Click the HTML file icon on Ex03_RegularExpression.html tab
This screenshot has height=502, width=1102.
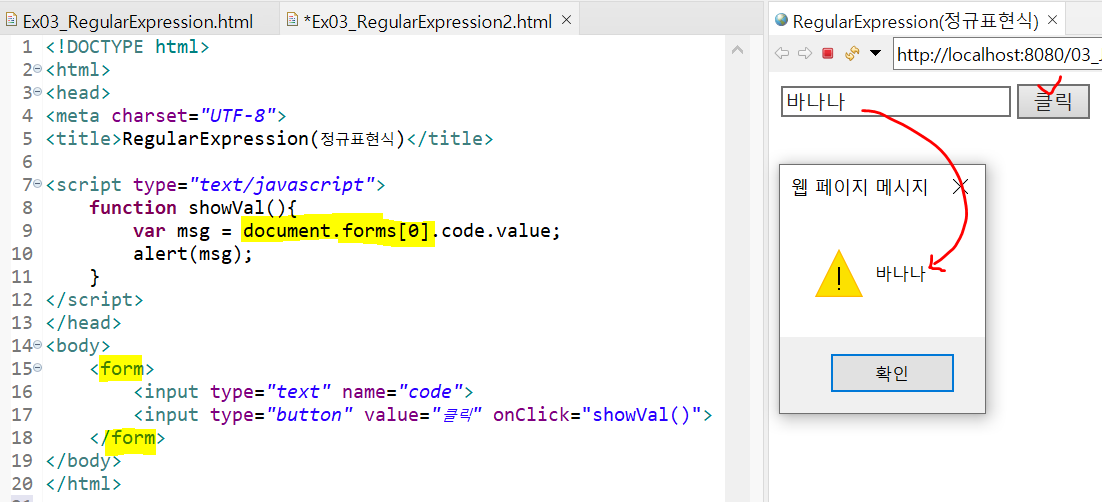(x=11, y=21)
